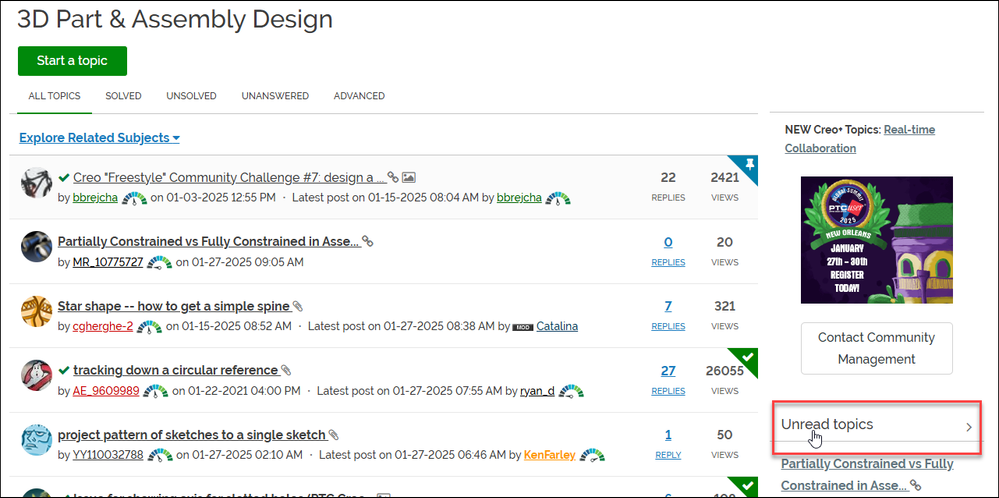The height and width of the screenshot is (498, 999).
Task: Open ryan_d user profile
Action: (537, 390)
